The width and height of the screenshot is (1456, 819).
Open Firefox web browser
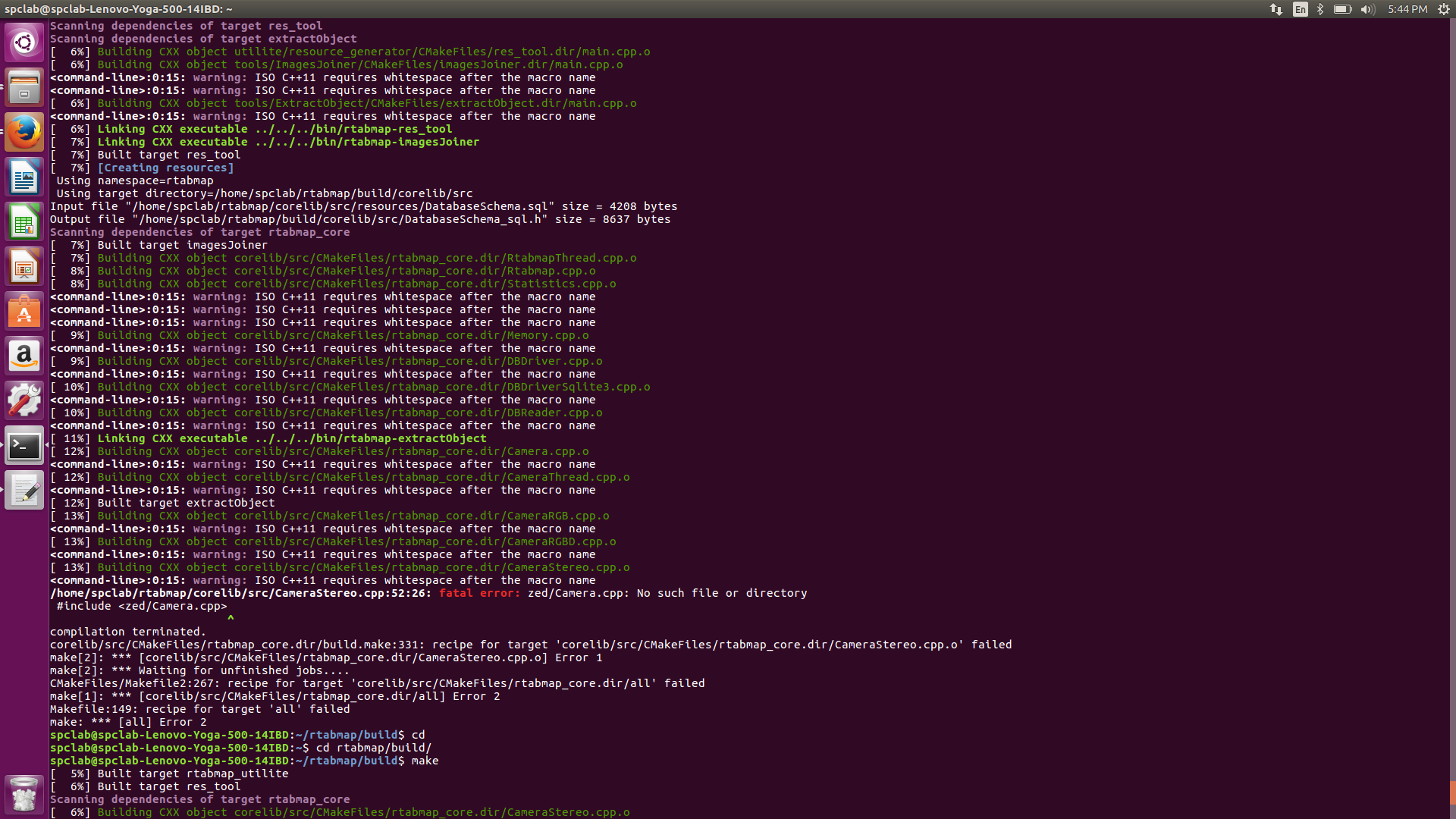click(x=24, y=132)
